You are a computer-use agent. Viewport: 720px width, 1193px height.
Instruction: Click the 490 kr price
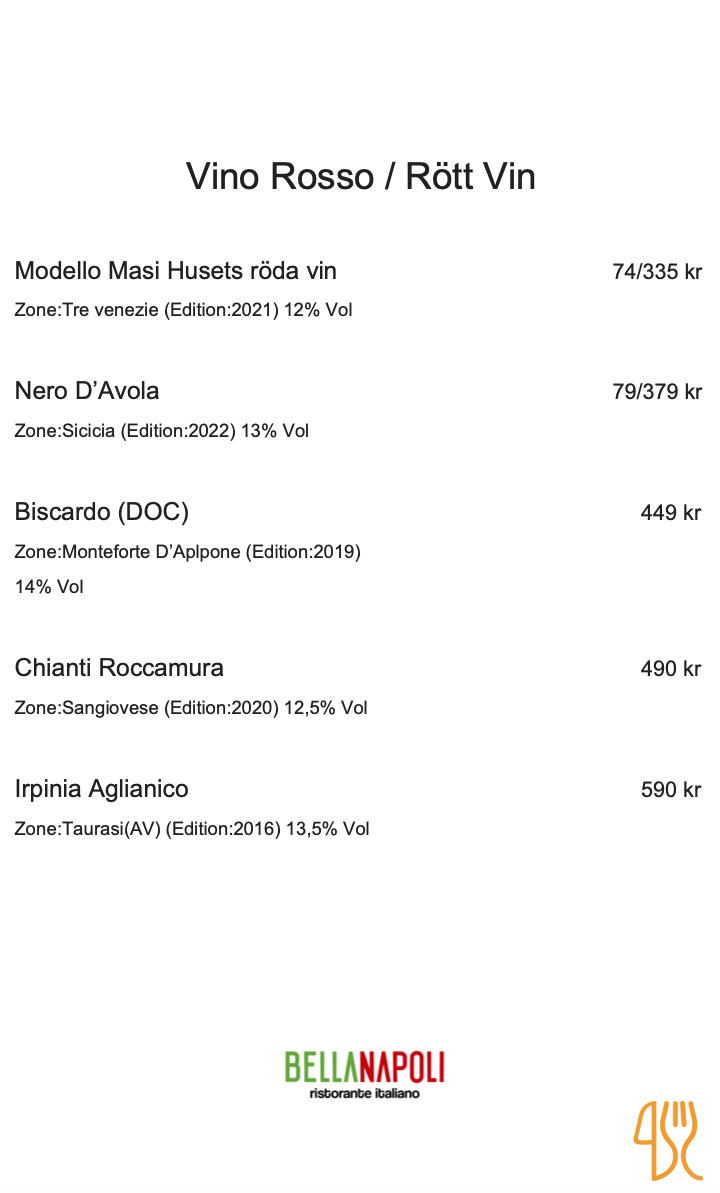coord(671,669)
